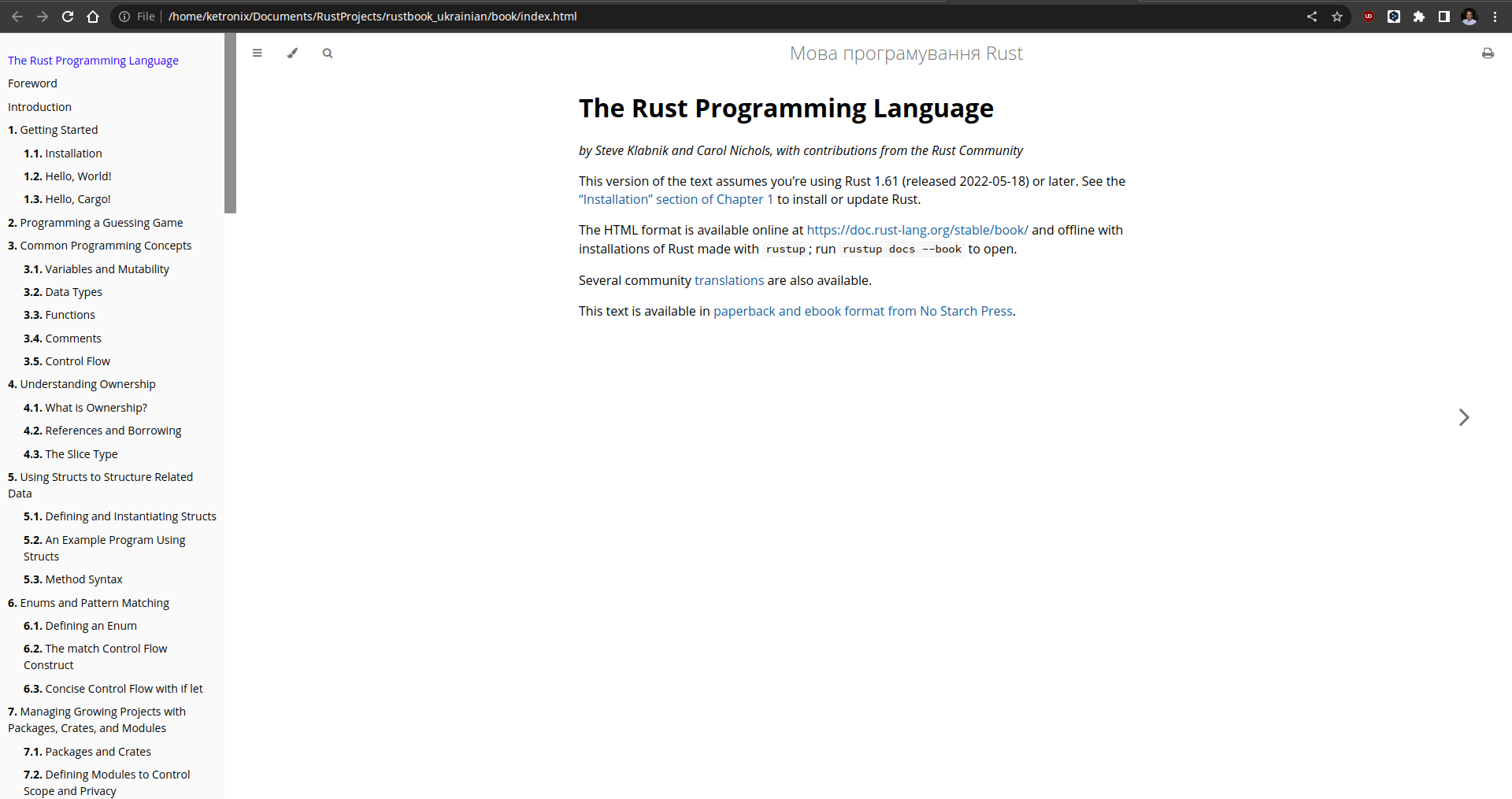
Task: Open the theme picker paintbrush icon
Action: point(292,54)
